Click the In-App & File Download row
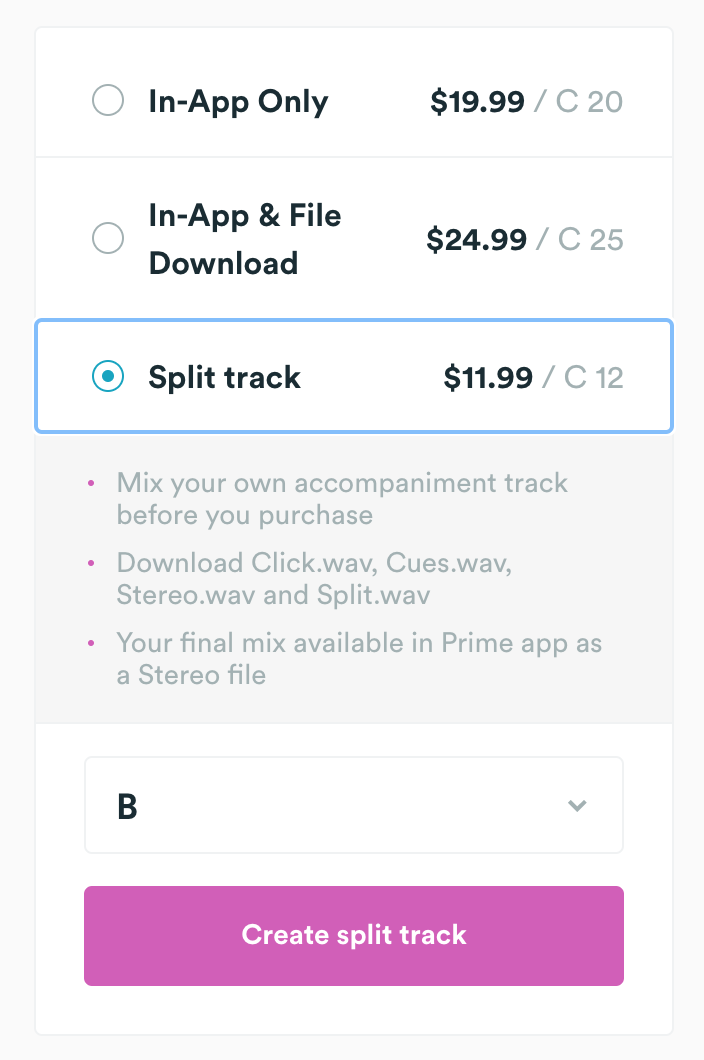 244,238
